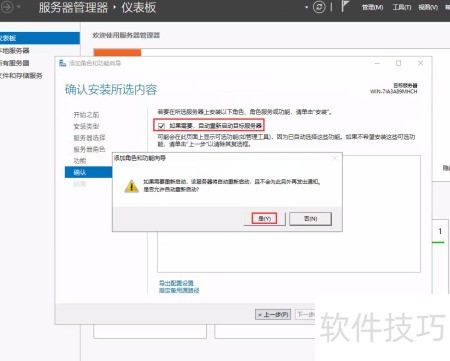This screenshot has width=450, height=361.
Task: Click the refresh icon in Server Manager header
Action: [319, 7]
